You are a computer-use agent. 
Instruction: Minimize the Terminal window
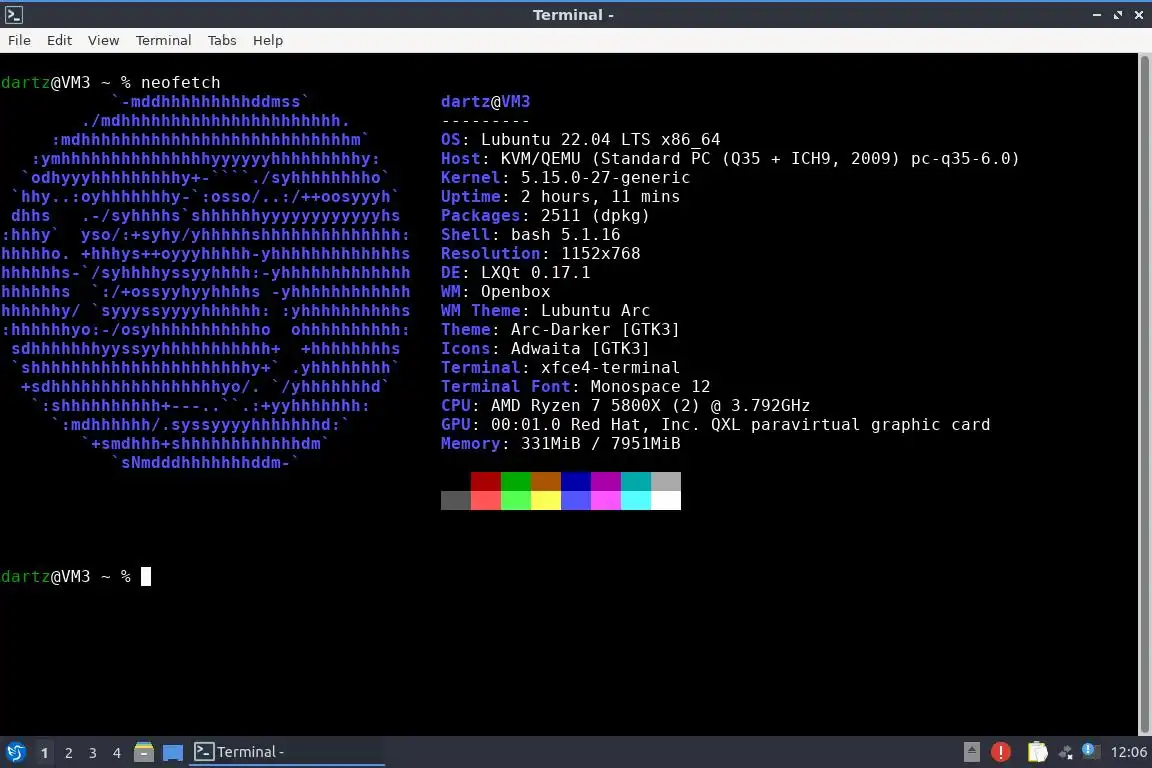pyautogui.click(x=1097, y=15)
